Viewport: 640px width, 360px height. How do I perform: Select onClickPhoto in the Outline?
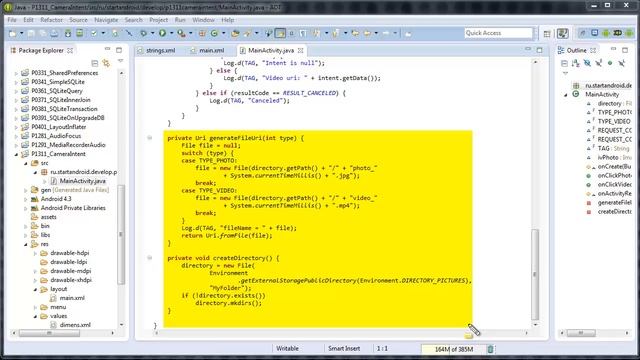coord(614,176)
